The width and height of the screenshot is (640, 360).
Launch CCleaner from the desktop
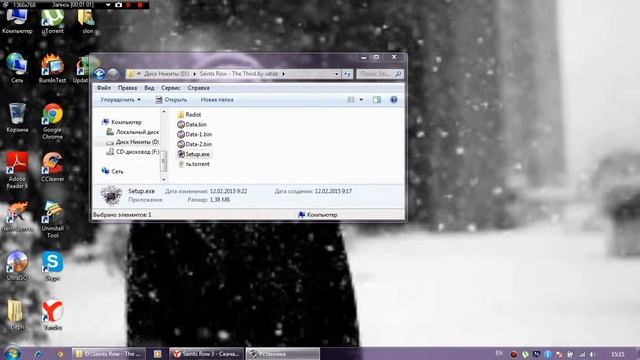pyautogui.click(x=52, y=167)
